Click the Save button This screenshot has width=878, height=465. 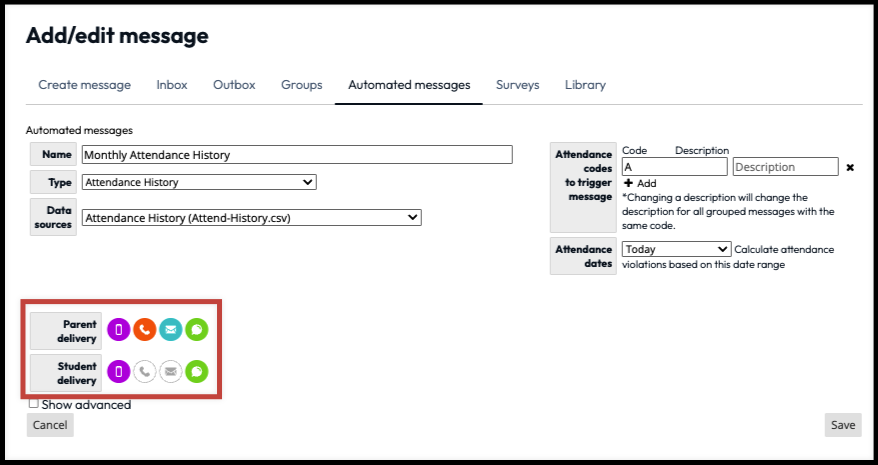pyautogui.click(x=842, y=425)
